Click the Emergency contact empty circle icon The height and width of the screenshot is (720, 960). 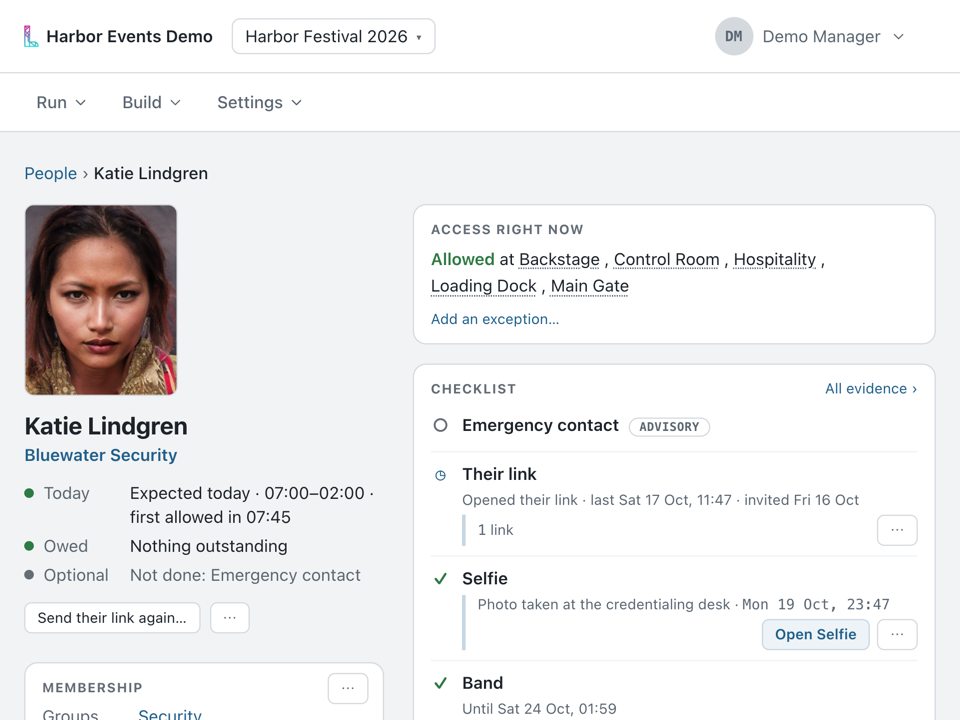(440, 426)
